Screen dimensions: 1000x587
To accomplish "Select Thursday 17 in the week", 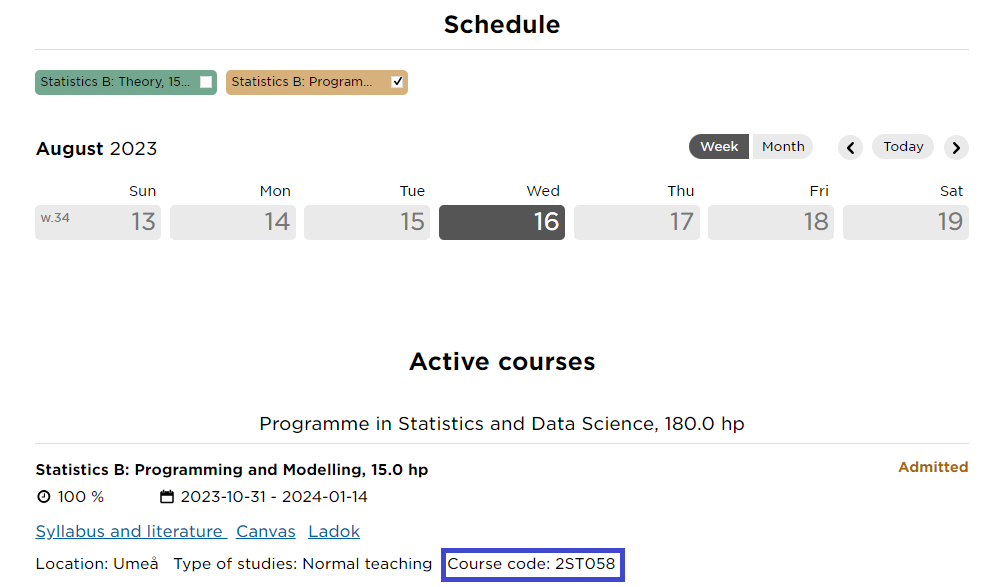I will (636, 222).
